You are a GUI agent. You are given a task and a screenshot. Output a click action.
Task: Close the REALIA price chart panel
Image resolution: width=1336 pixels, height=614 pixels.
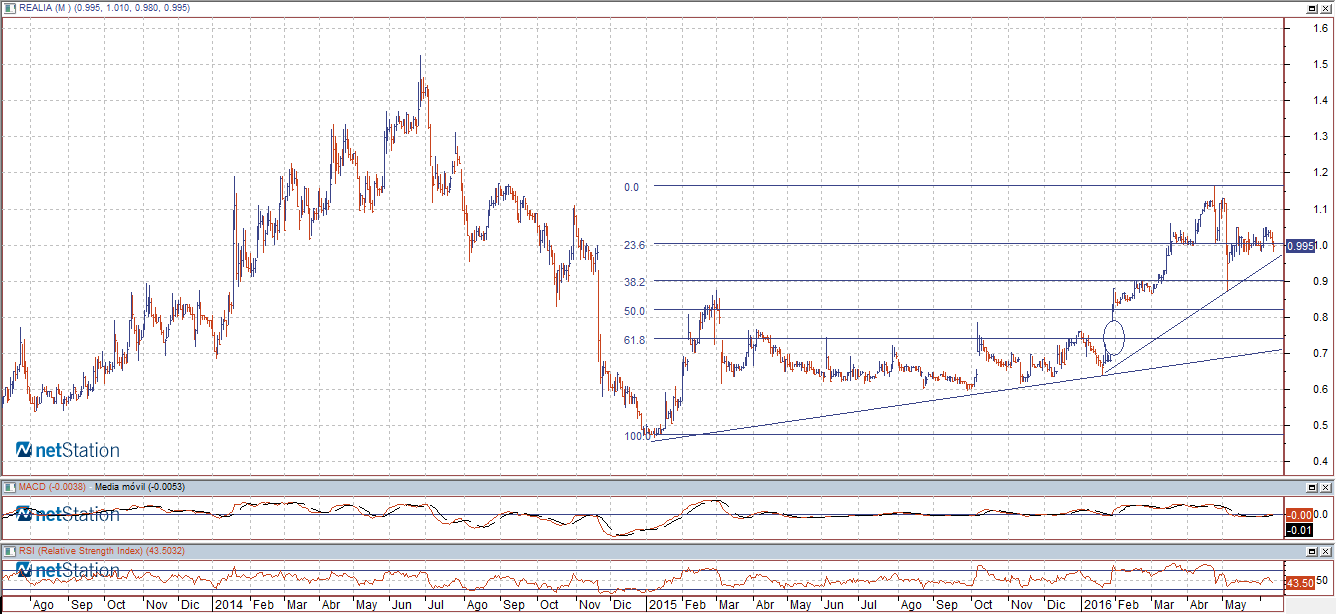coord(1324,8)
